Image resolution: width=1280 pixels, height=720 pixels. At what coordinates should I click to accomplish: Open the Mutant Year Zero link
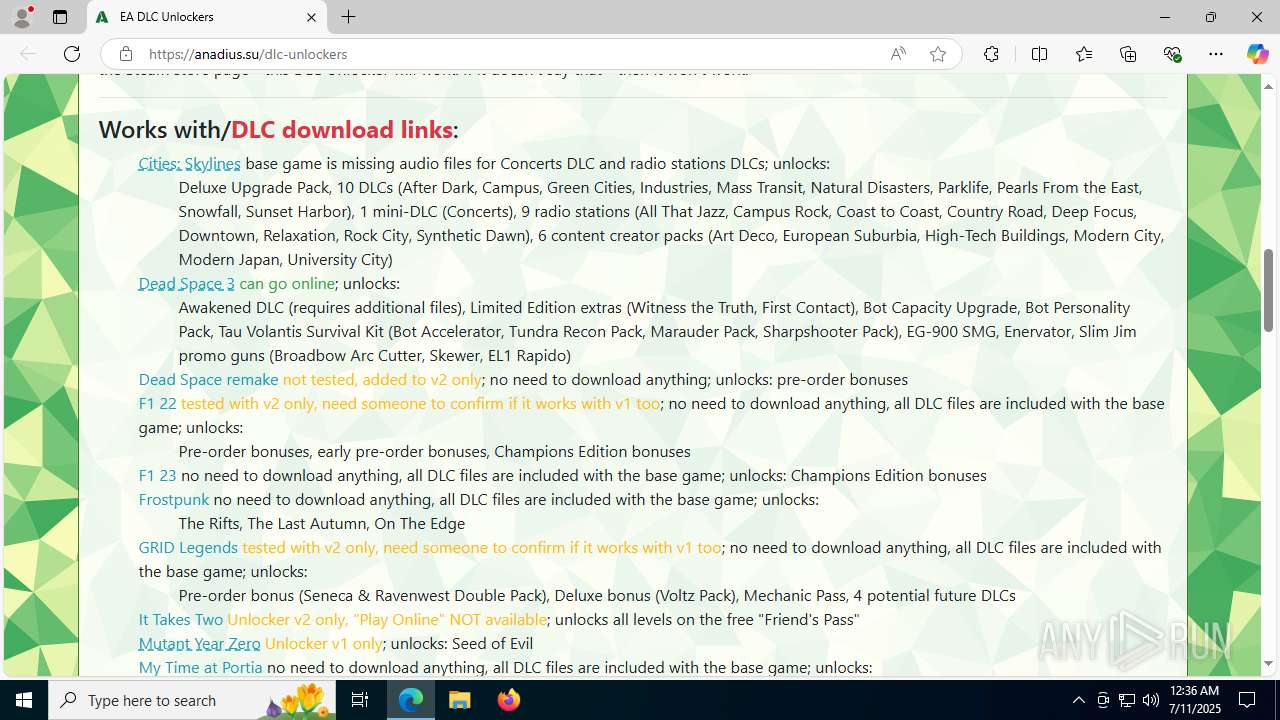point(199,643)
